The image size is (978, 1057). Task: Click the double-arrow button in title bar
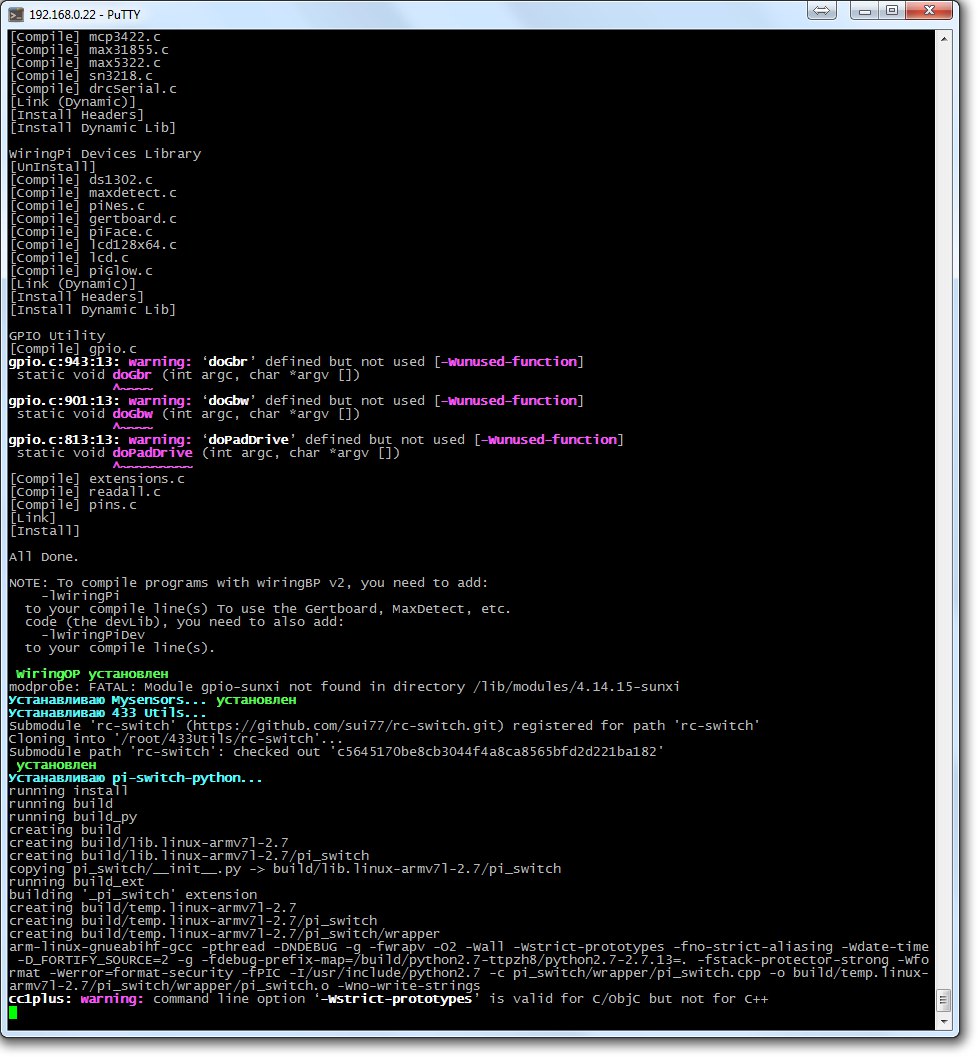tap(822, 10)
